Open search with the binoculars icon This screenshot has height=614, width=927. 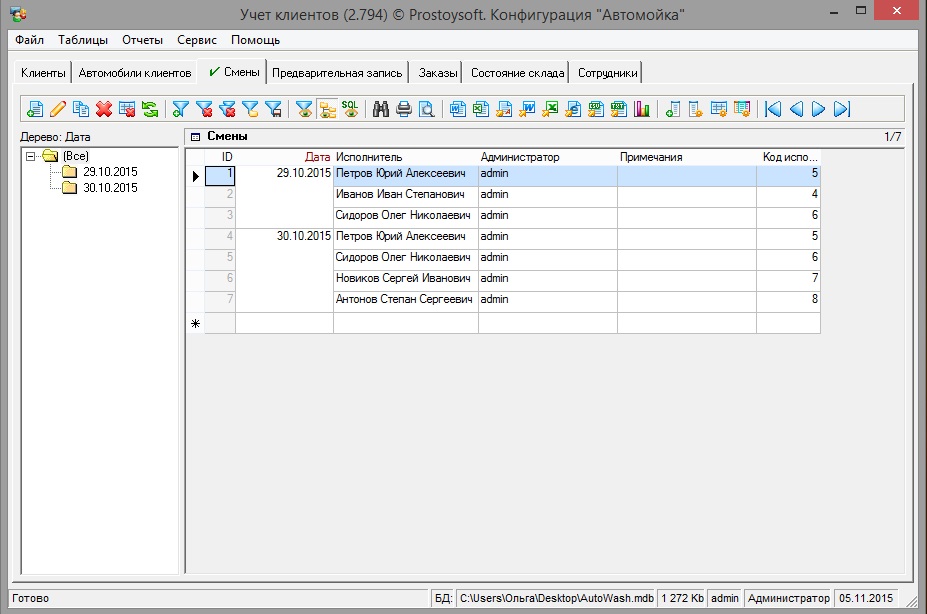click(x=381, y=109)
